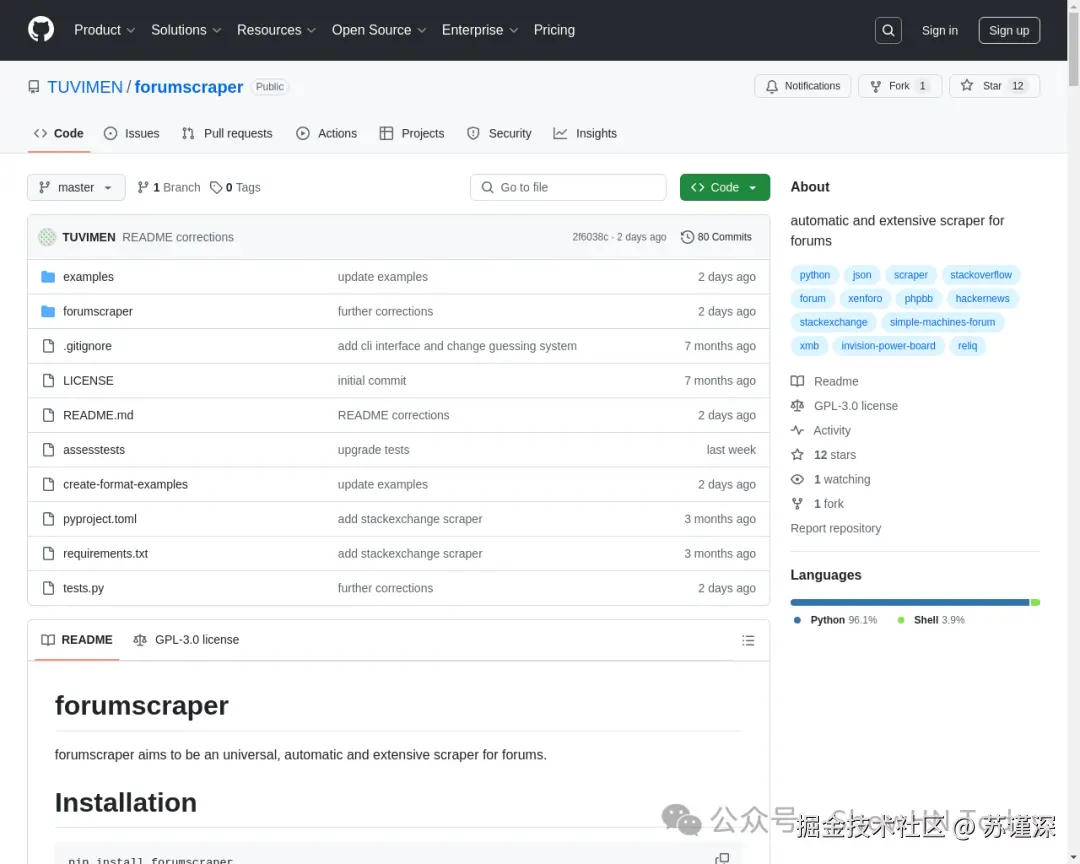Click the Sign up button
The width and height of the screenshot is (1080, 864).
coord(1009,30)
